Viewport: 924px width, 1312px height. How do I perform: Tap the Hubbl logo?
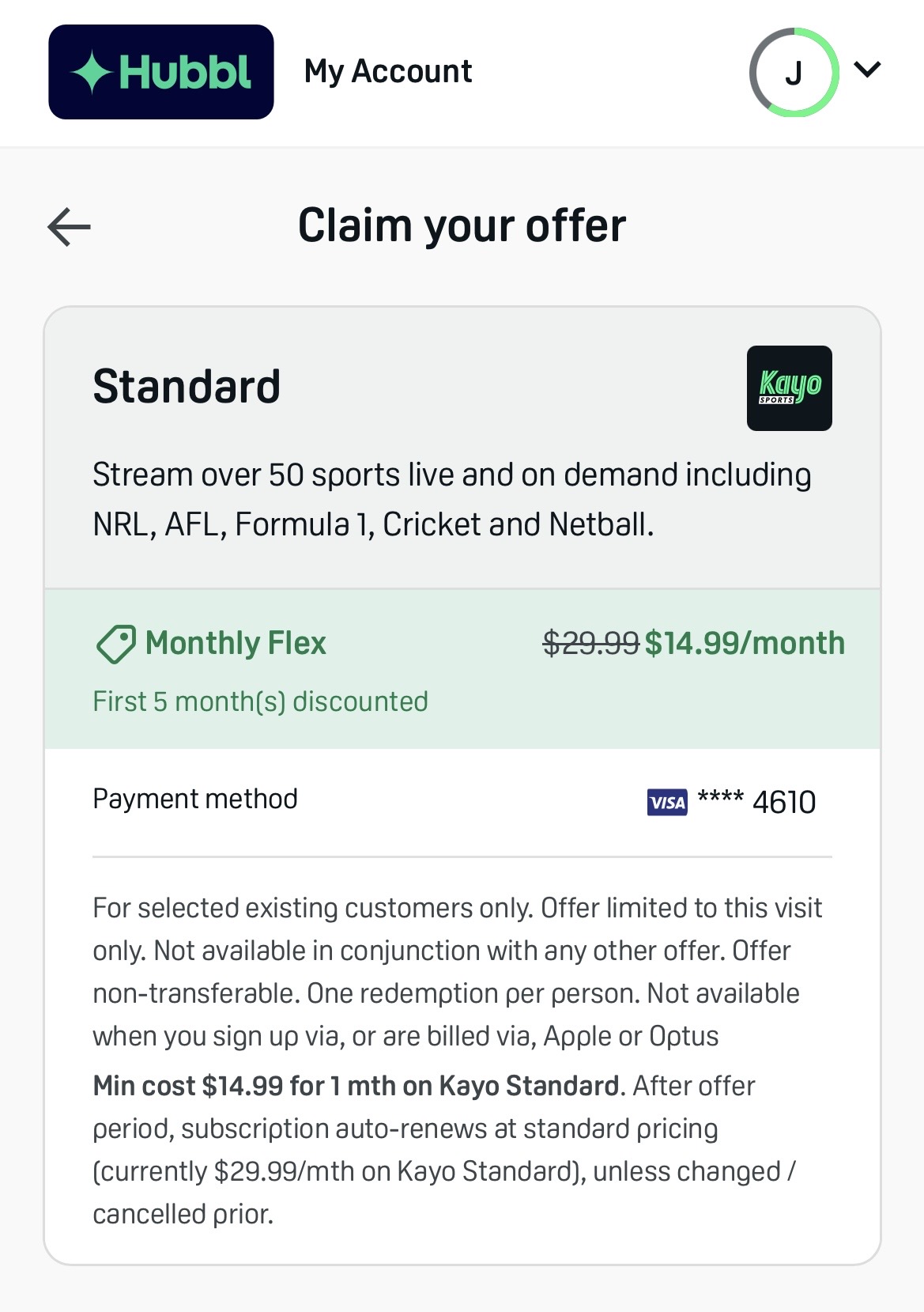[161, 72]
